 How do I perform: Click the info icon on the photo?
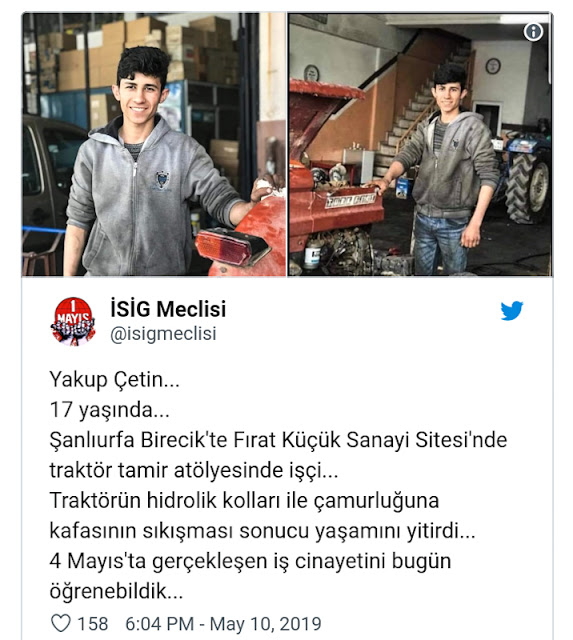(533, 31)
